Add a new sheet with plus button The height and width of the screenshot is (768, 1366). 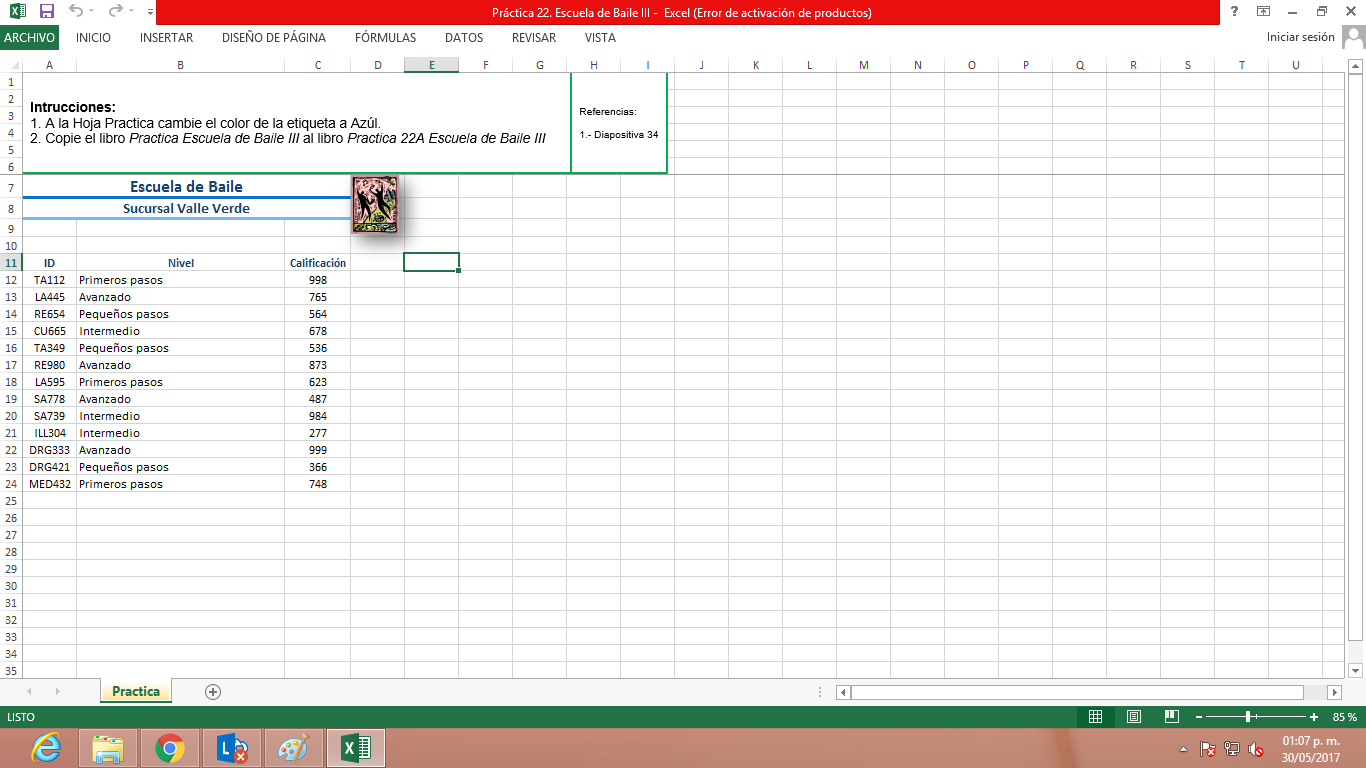coord(212,691)
